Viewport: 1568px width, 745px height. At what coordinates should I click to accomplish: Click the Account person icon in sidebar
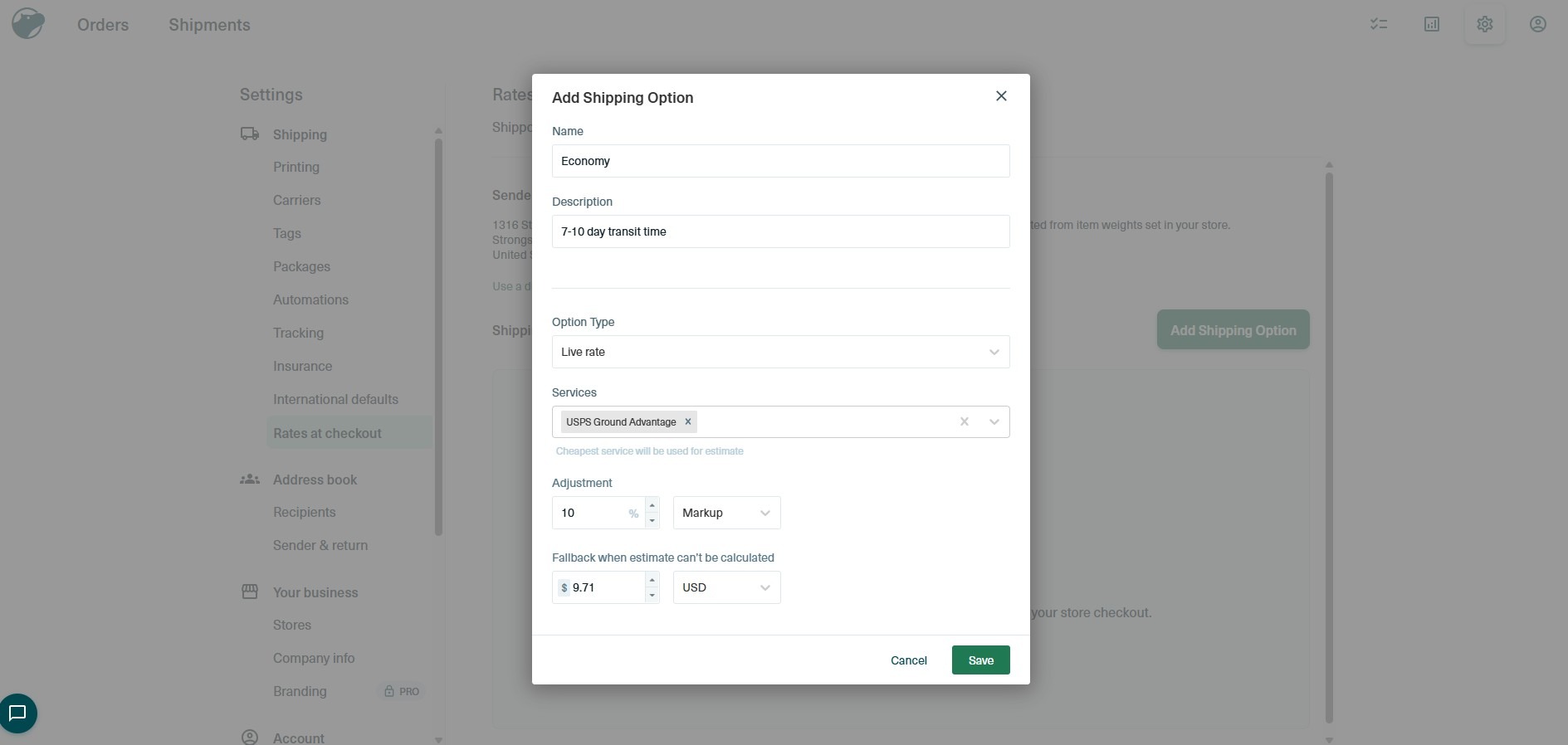coord(250,738)
